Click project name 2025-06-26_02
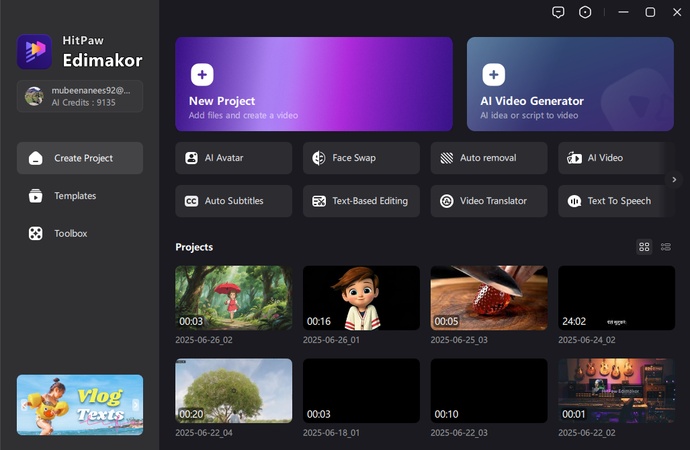This screenshot has height=450, width=690. 204,340
